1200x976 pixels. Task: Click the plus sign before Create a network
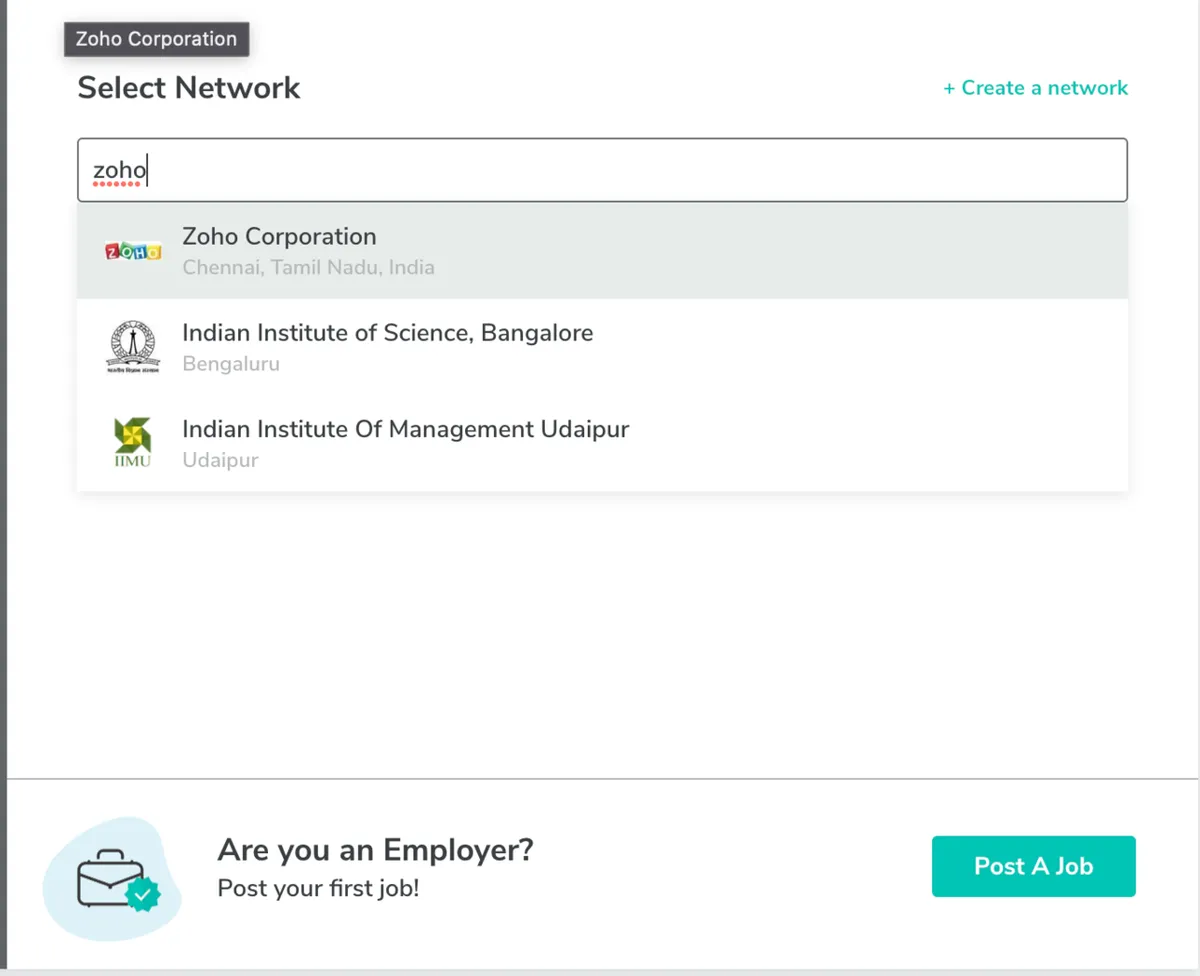pos(949,89)
